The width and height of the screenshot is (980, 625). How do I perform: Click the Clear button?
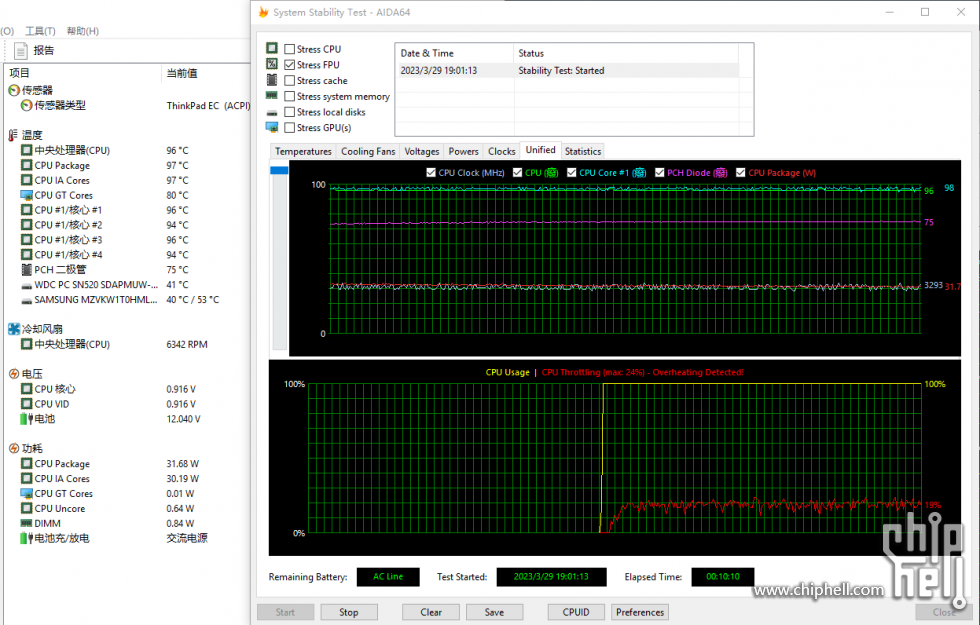[431, 612]
